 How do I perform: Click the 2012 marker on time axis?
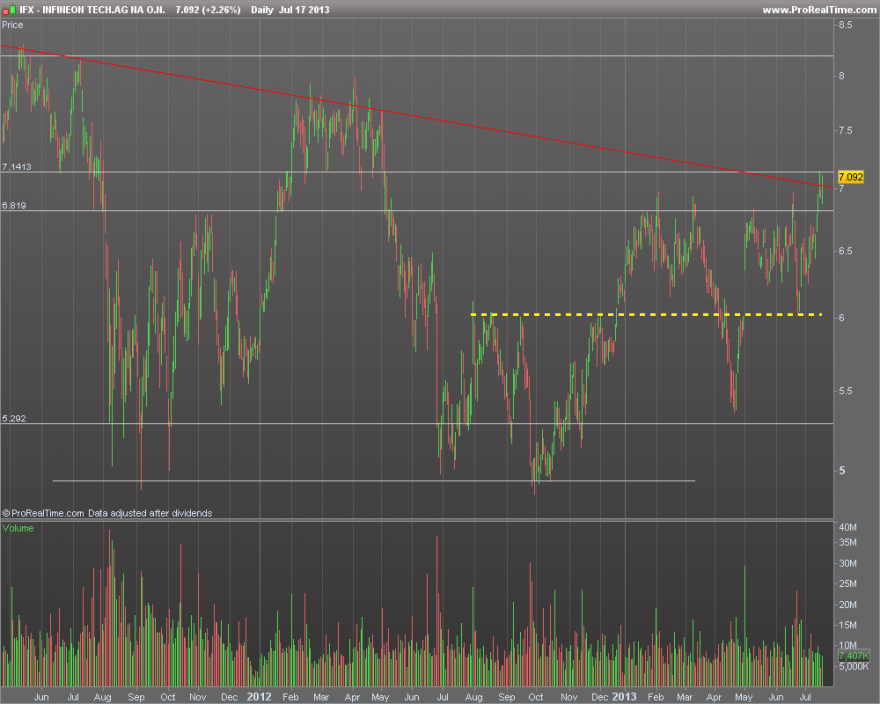pos(259,697)
